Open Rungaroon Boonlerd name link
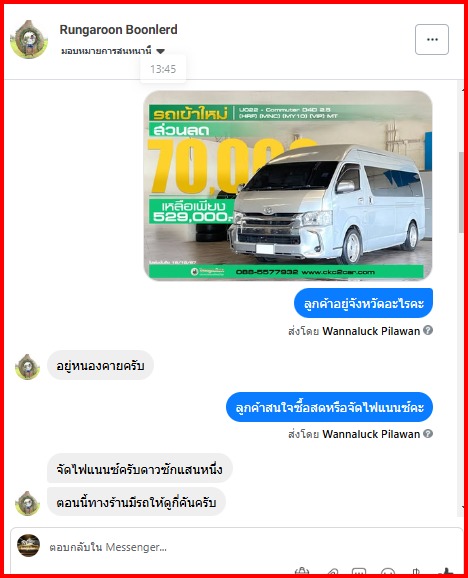This screenshot has width=468, height=578. [x=118, y=29]
